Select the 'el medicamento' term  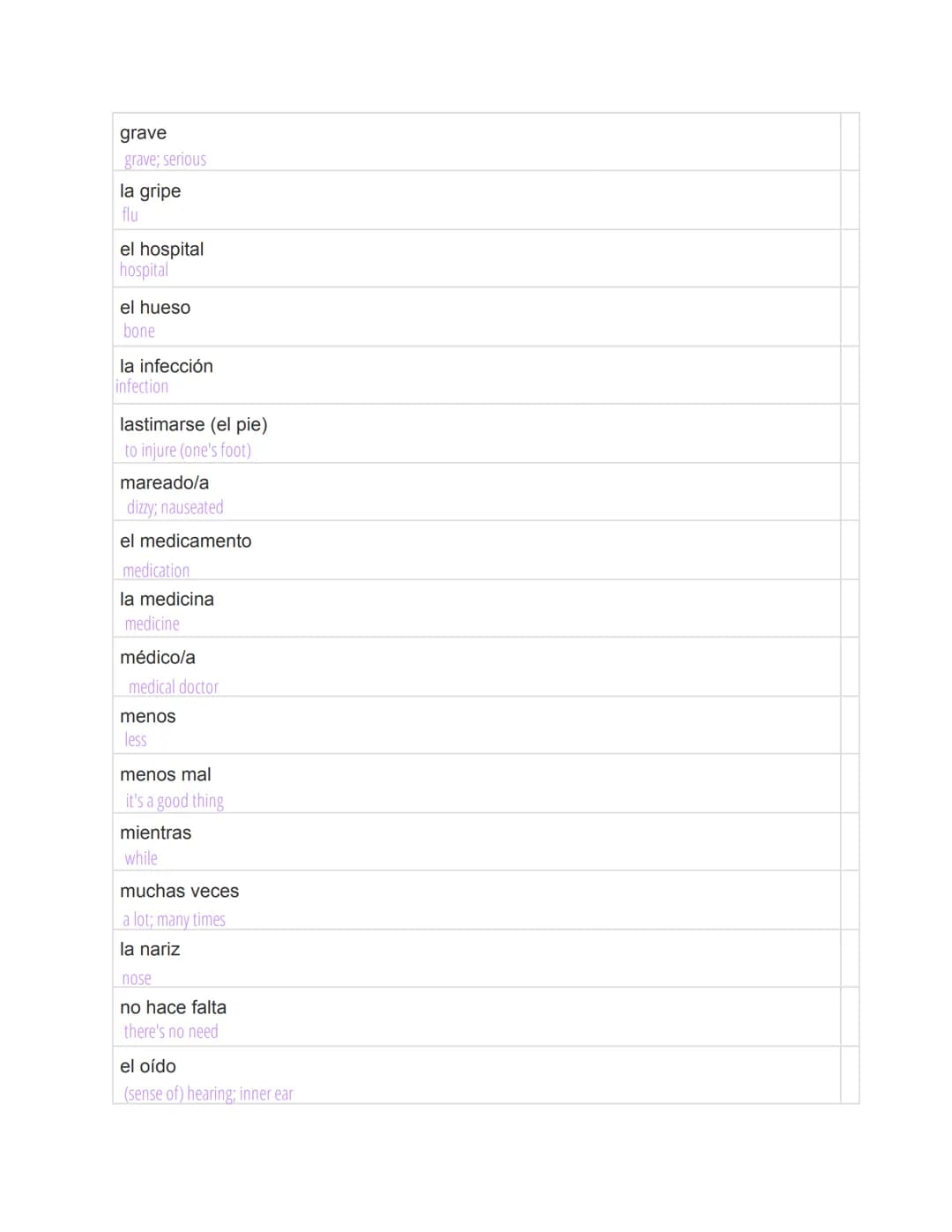[185, 541]
